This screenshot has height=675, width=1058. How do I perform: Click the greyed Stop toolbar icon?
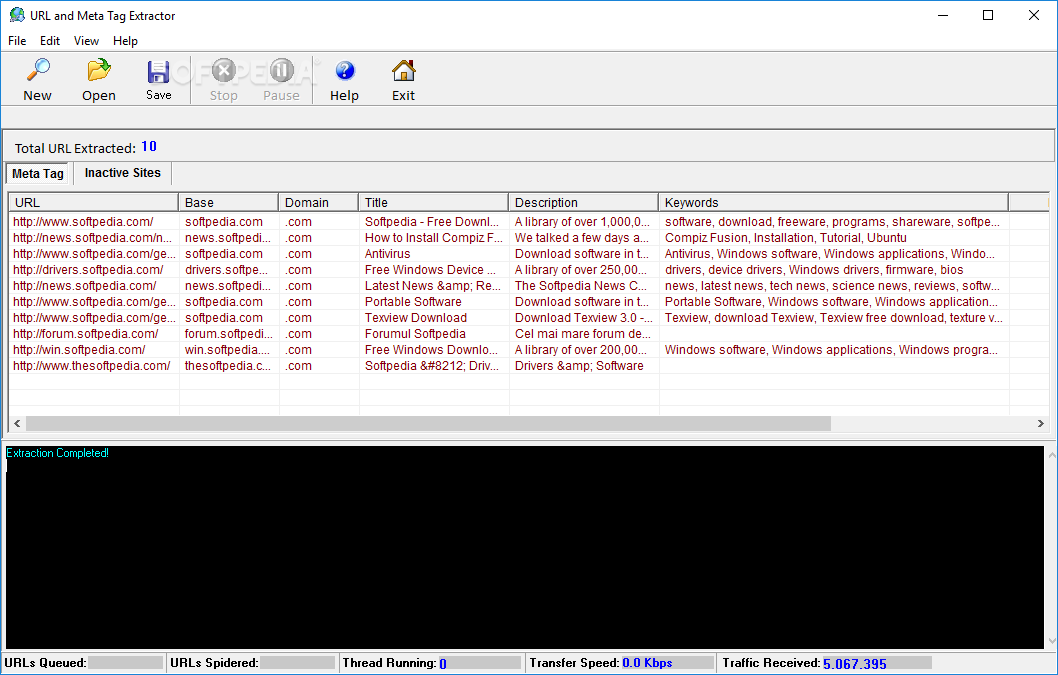click(x=223, y=70)
